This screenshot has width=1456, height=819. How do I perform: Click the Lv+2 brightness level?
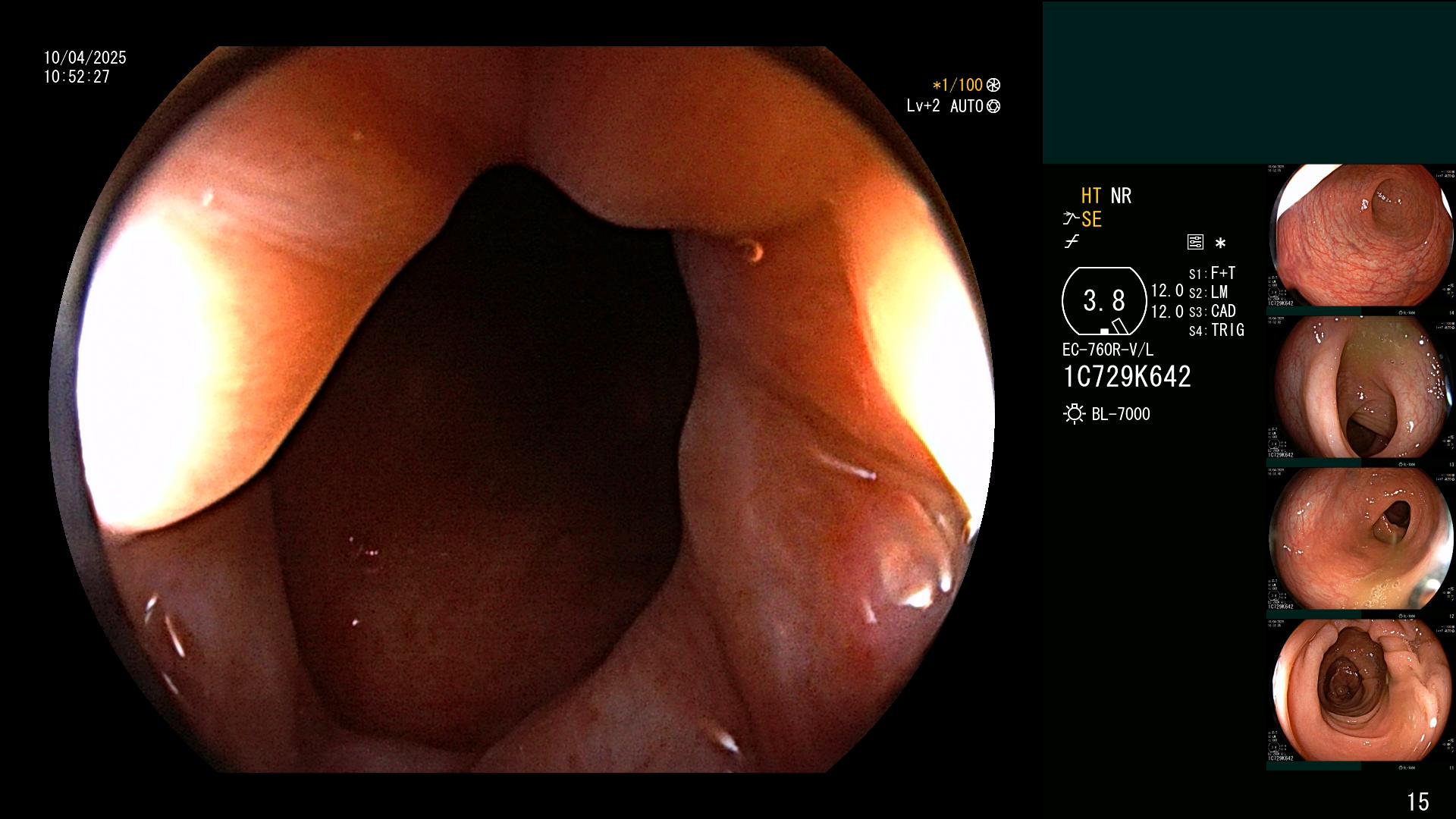tap(923, 106)
